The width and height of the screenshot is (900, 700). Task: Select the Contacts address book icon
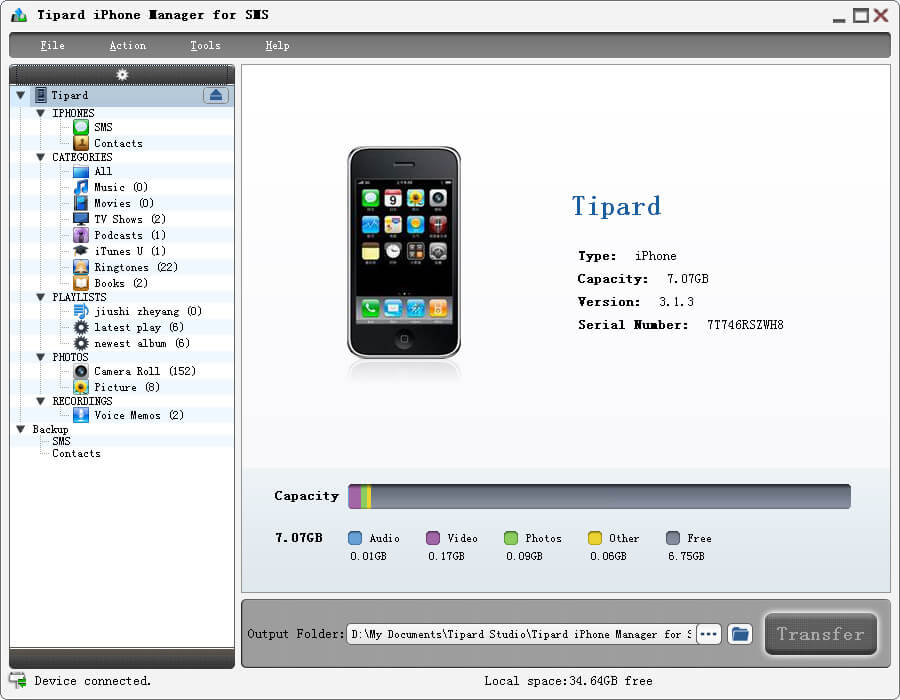coord(81,143)
